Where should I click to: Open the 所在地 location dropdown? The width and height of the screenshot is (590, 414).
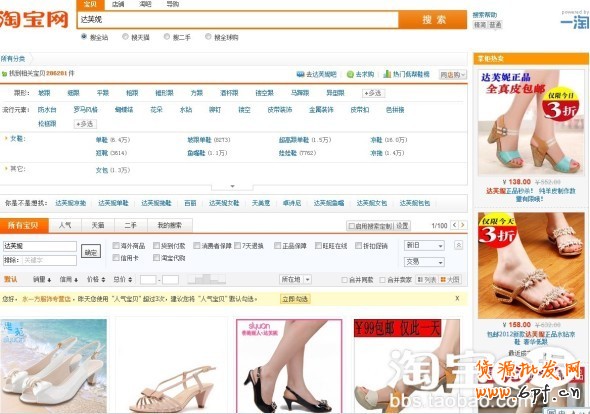[296, 280]
